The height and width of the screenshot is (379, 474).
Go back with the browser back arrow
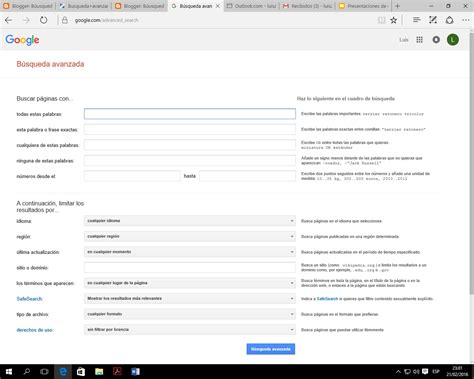[8, 20]
